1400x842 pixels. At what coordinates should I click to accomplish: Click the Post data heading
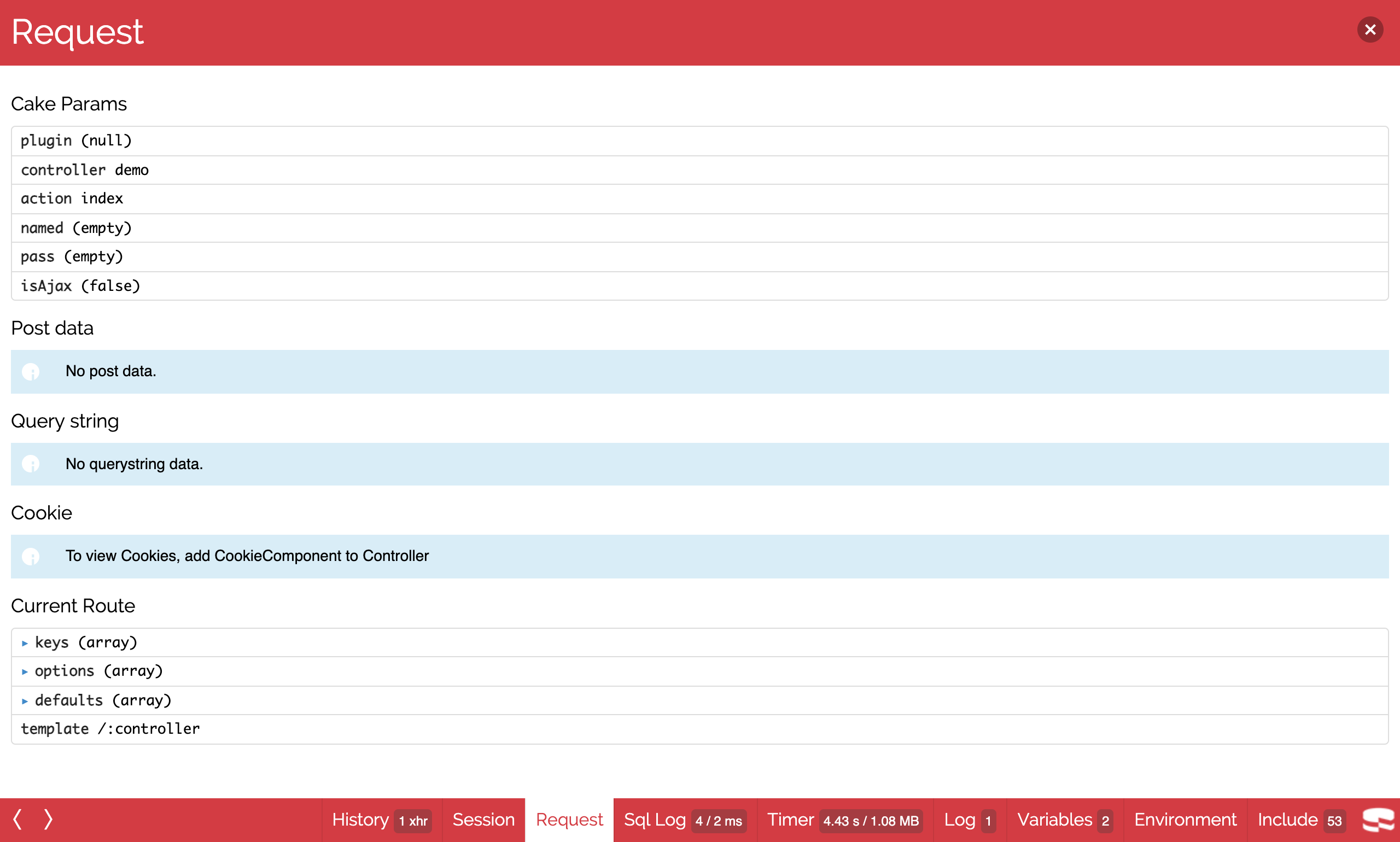coord(52,328)
